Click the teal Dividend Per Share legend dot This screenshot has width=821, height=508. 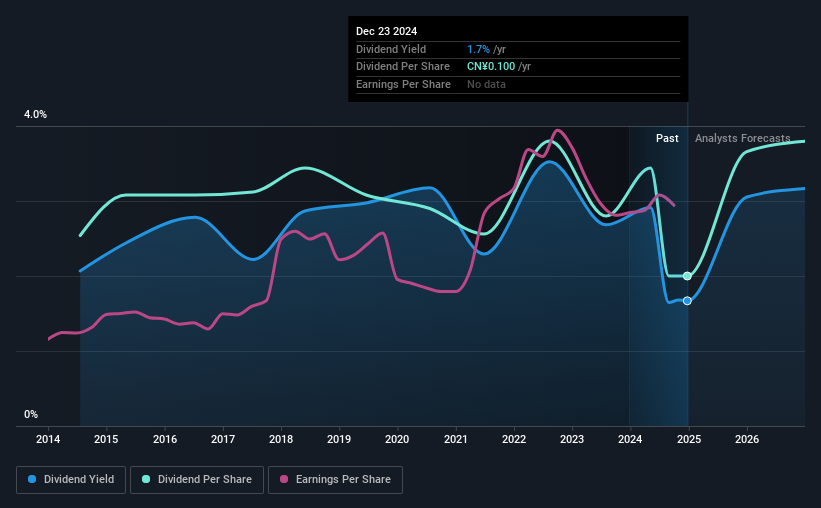[x=146, y=479]
